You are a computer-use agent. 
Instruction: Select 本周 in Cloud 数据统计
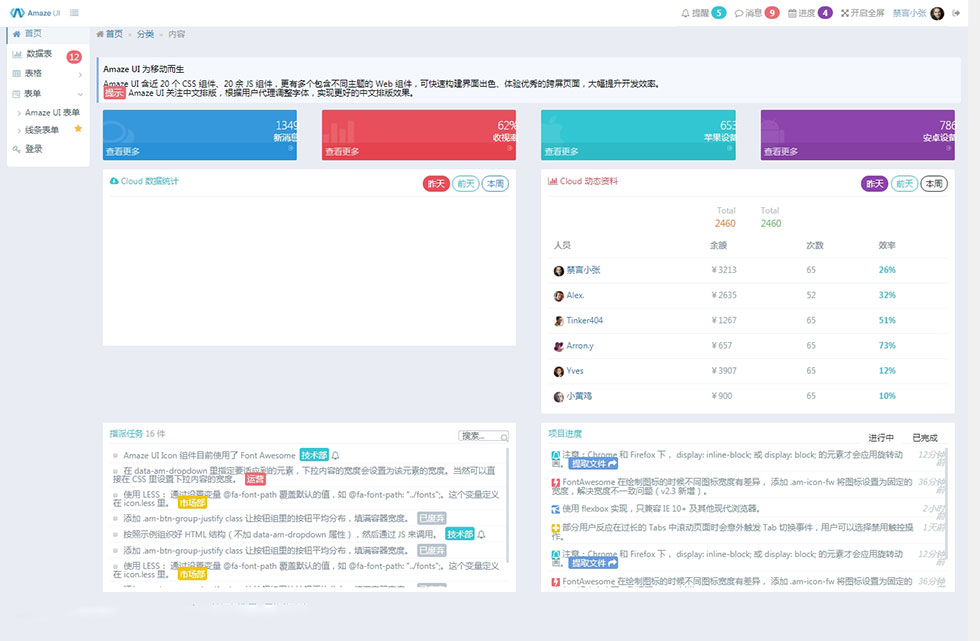click(496, 184)
